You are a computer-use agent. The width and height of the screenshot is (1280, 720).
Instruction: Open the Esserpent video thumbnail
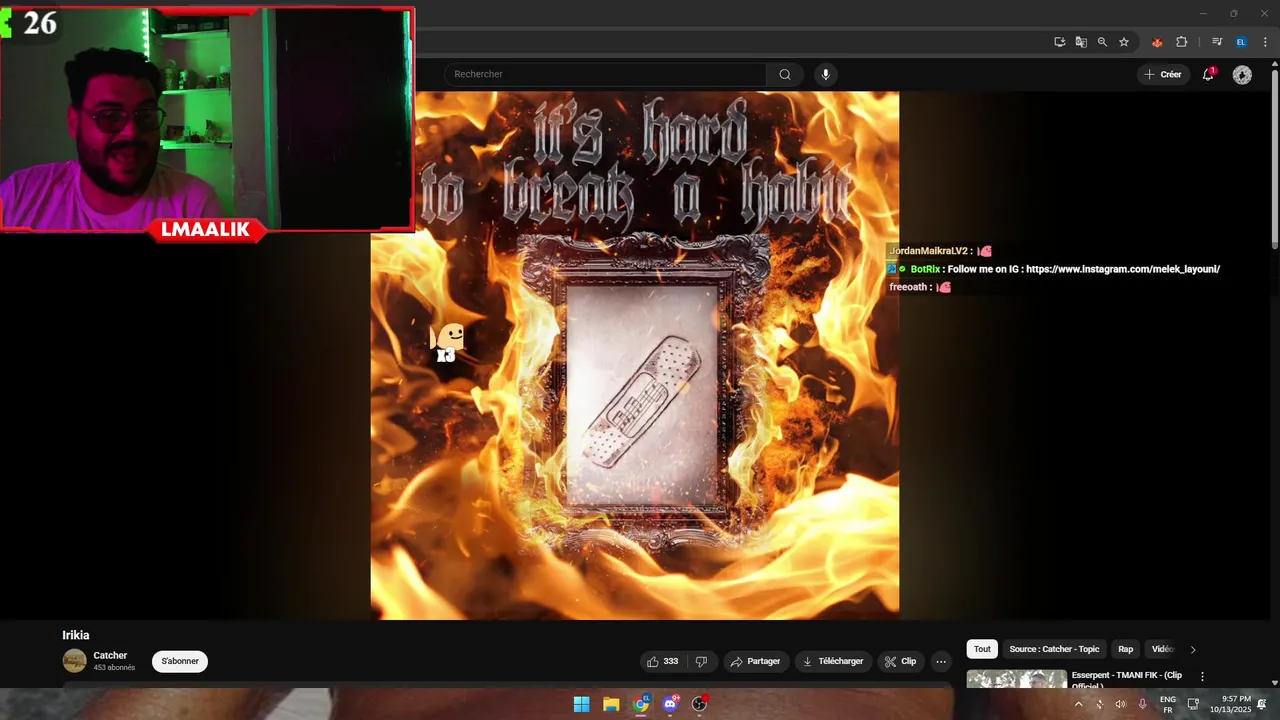tap(1016, 679)
